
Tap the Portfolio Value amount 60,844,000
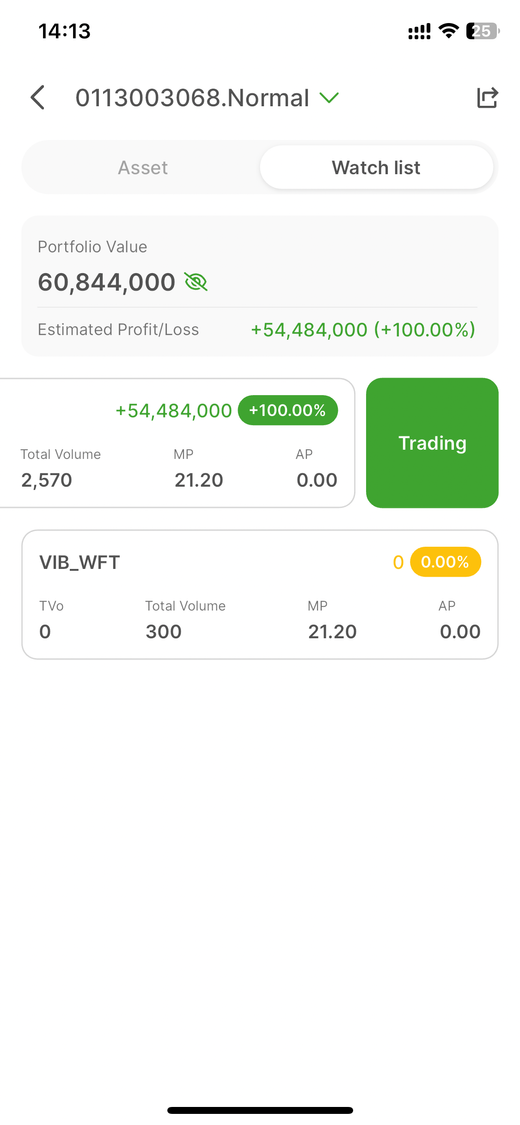[106, 282]
